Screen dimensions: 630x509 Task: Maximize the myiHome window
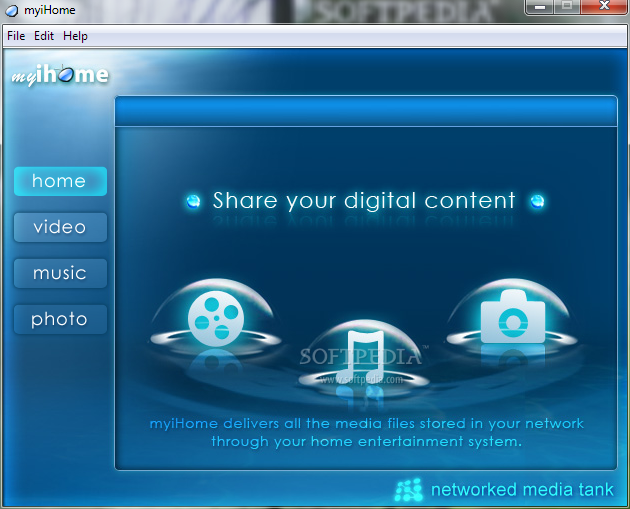(567, 6)
